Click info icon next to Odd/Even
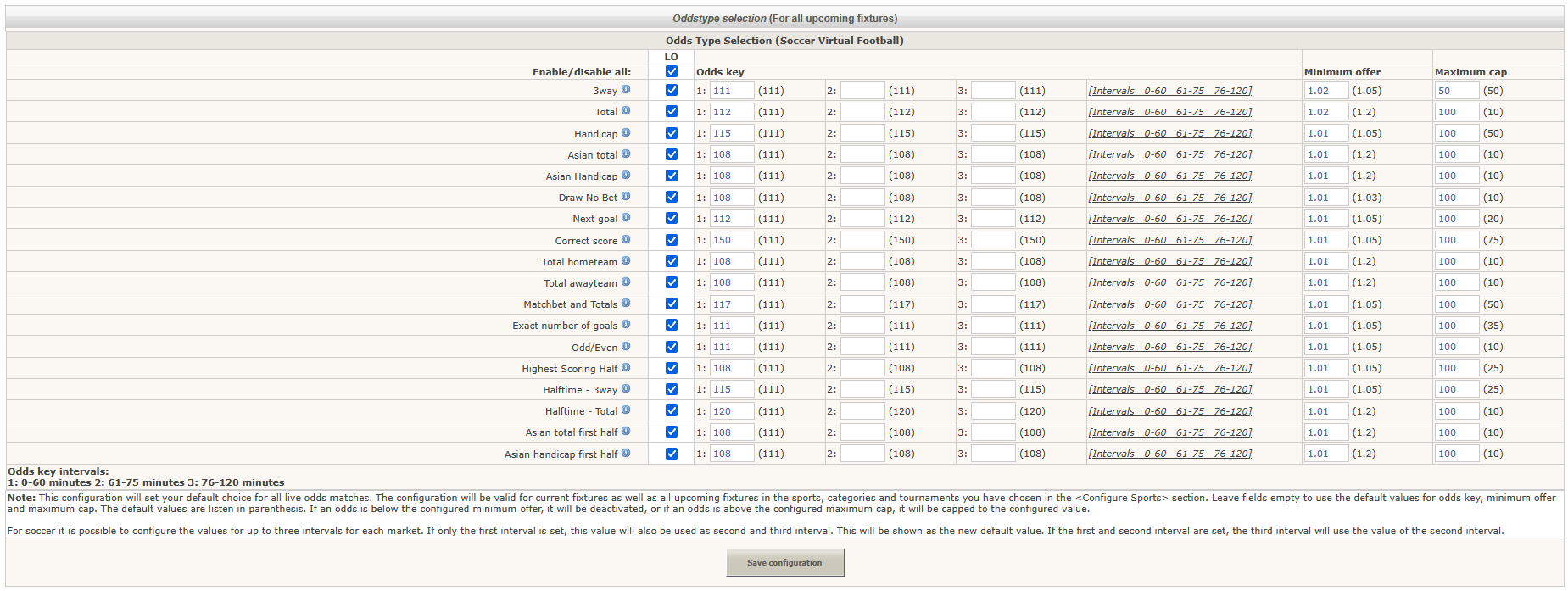Screen dimensions: 1568x591 point(626,347)
